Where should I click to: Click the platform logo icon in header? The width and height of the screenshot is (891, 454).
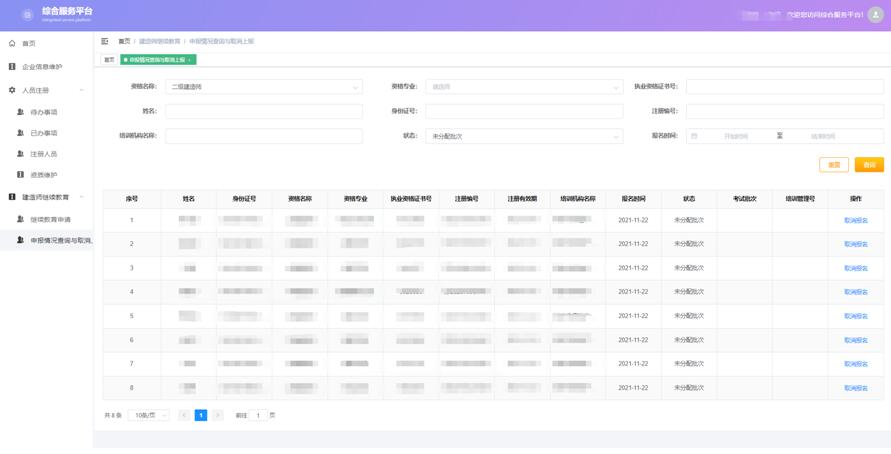click(27, 15)
